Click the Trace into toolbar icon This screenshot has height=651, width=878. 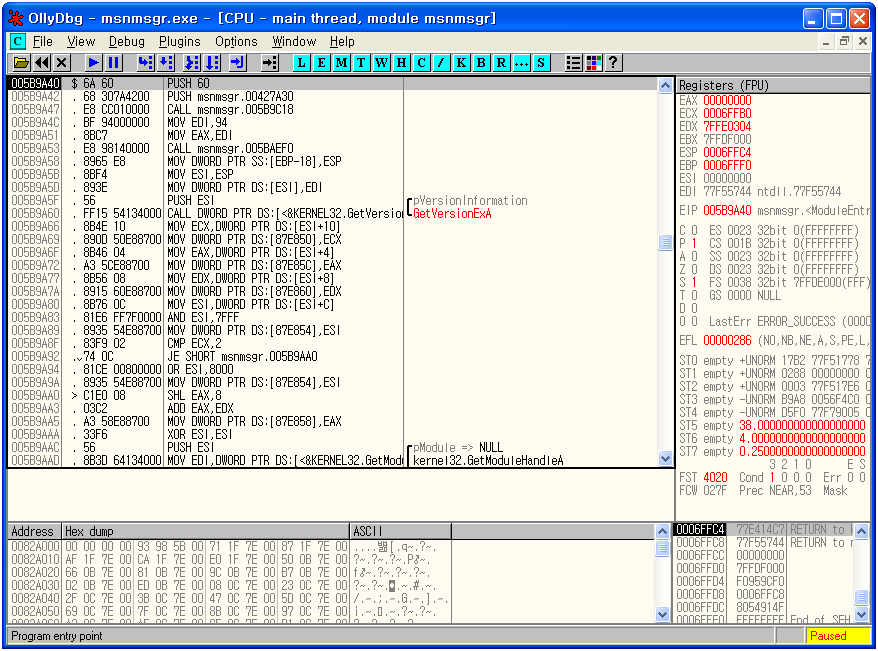pos(192,63)
